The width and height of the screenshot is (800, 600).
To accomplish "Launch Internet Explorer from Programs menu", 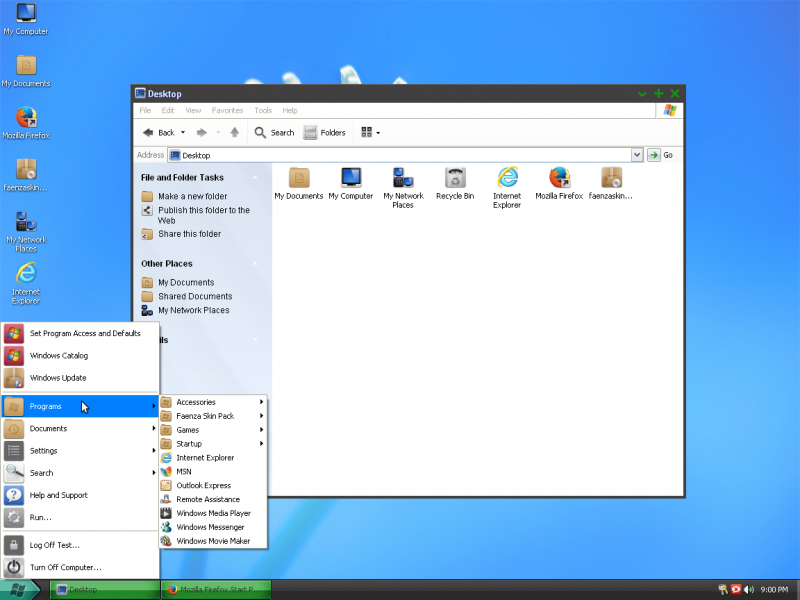I will [213, 458].
